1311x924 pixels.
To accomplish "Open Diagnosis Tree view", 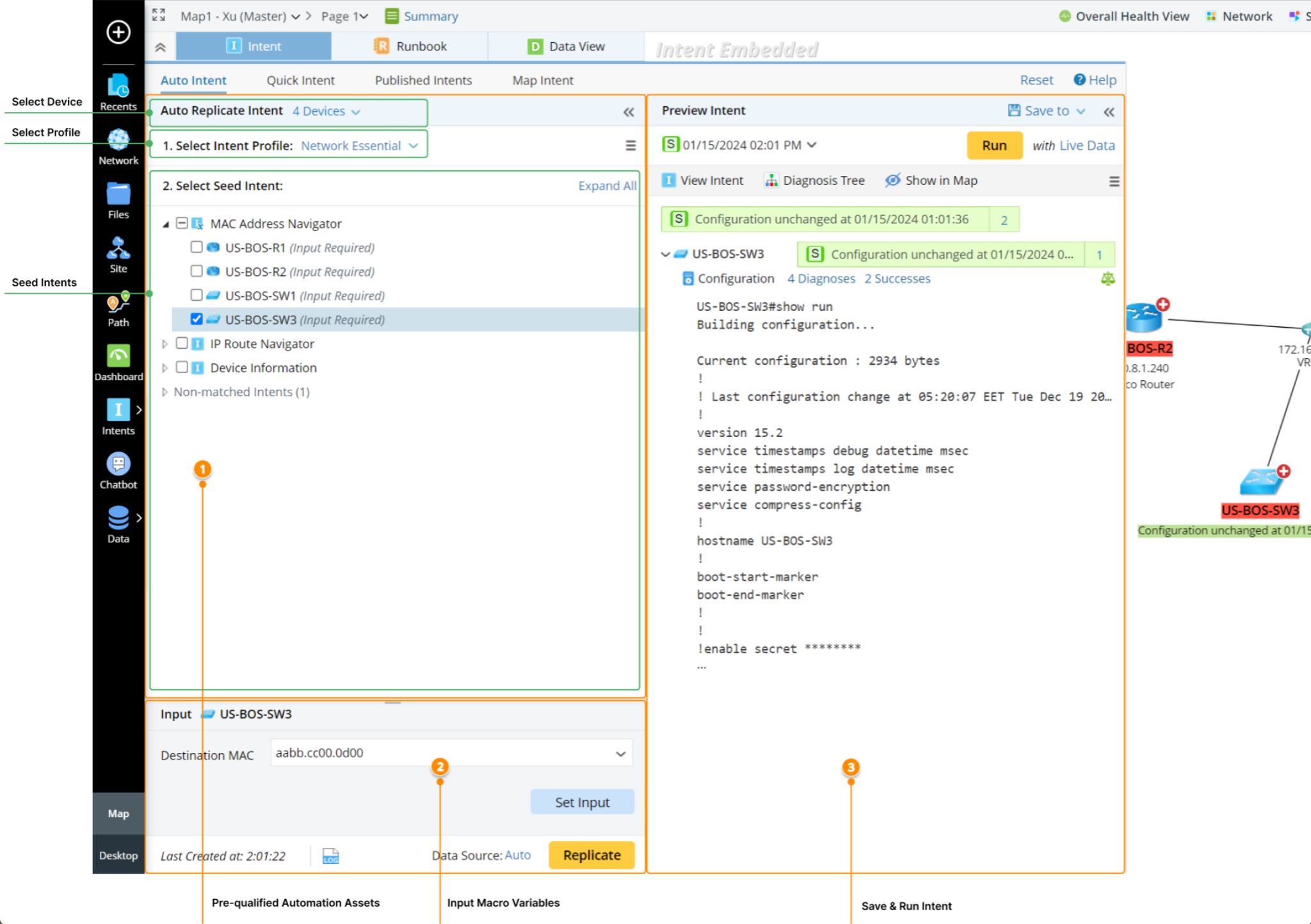I will tap(815, 181).
